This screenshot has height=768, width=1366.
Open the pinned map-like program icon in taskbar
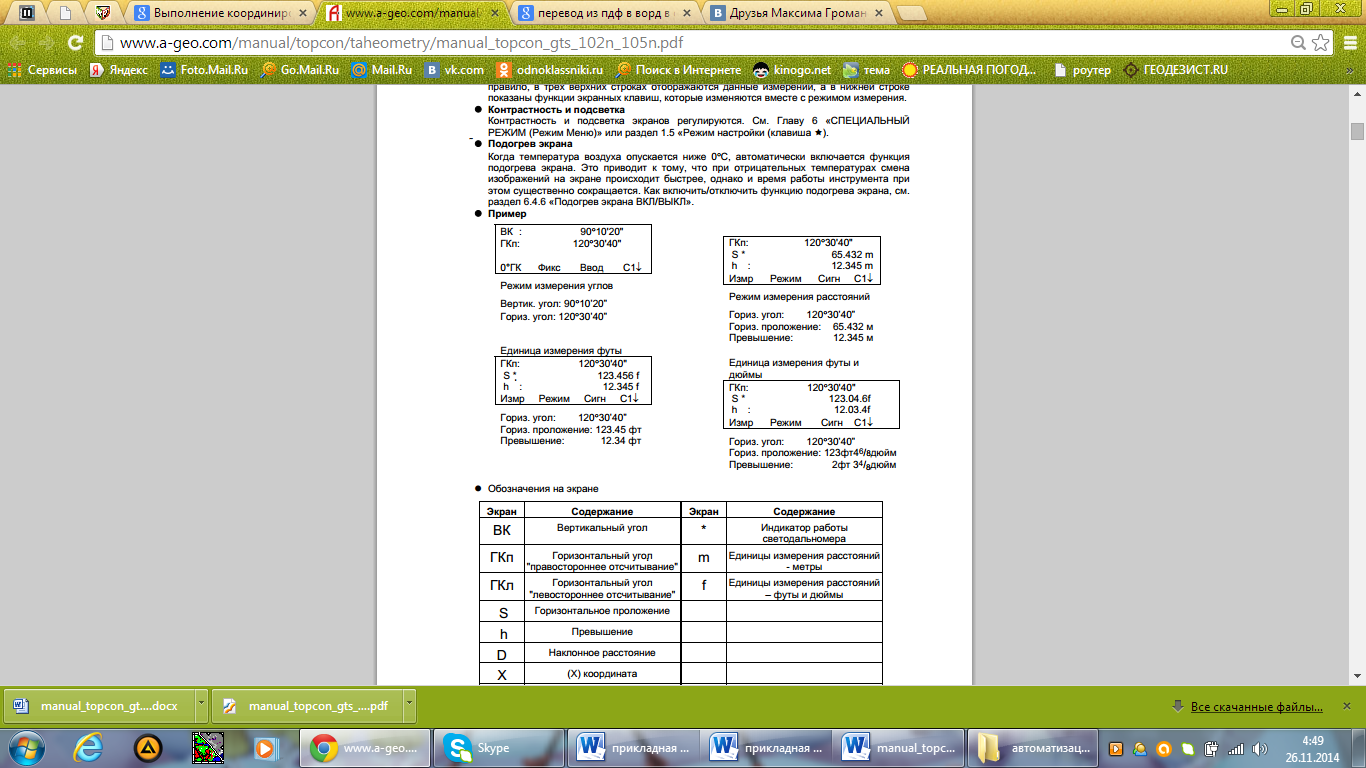tap(207, 747)
